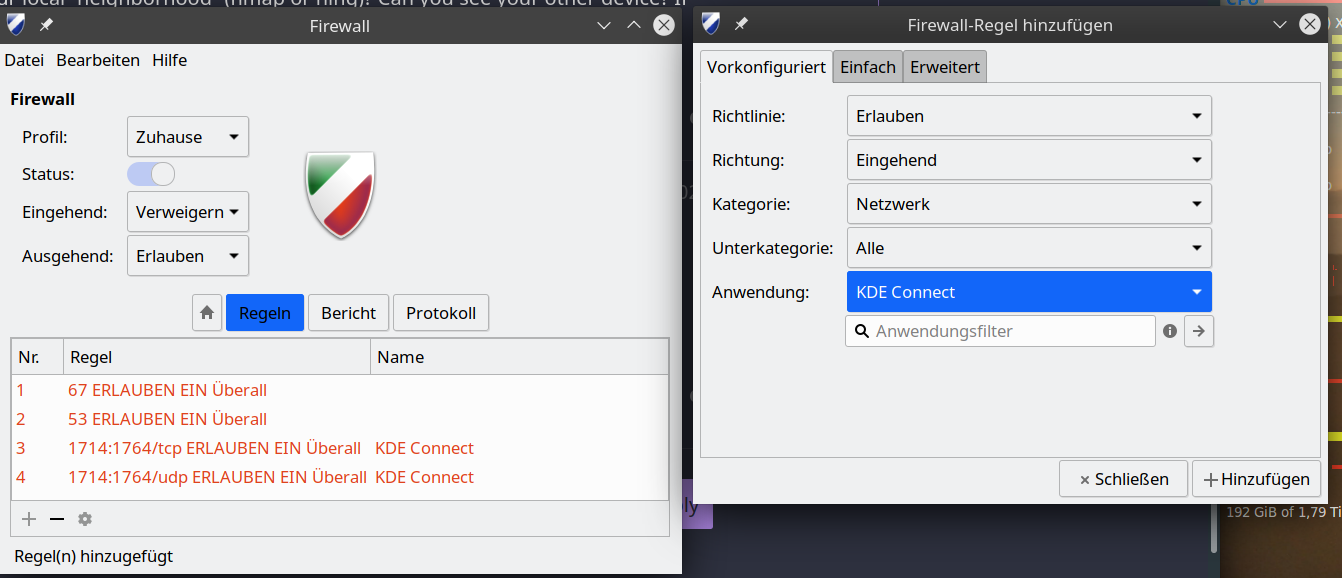1342x578 pixels.
Task: Click the home icon button beside Regeln
Action: coord(207,313)
